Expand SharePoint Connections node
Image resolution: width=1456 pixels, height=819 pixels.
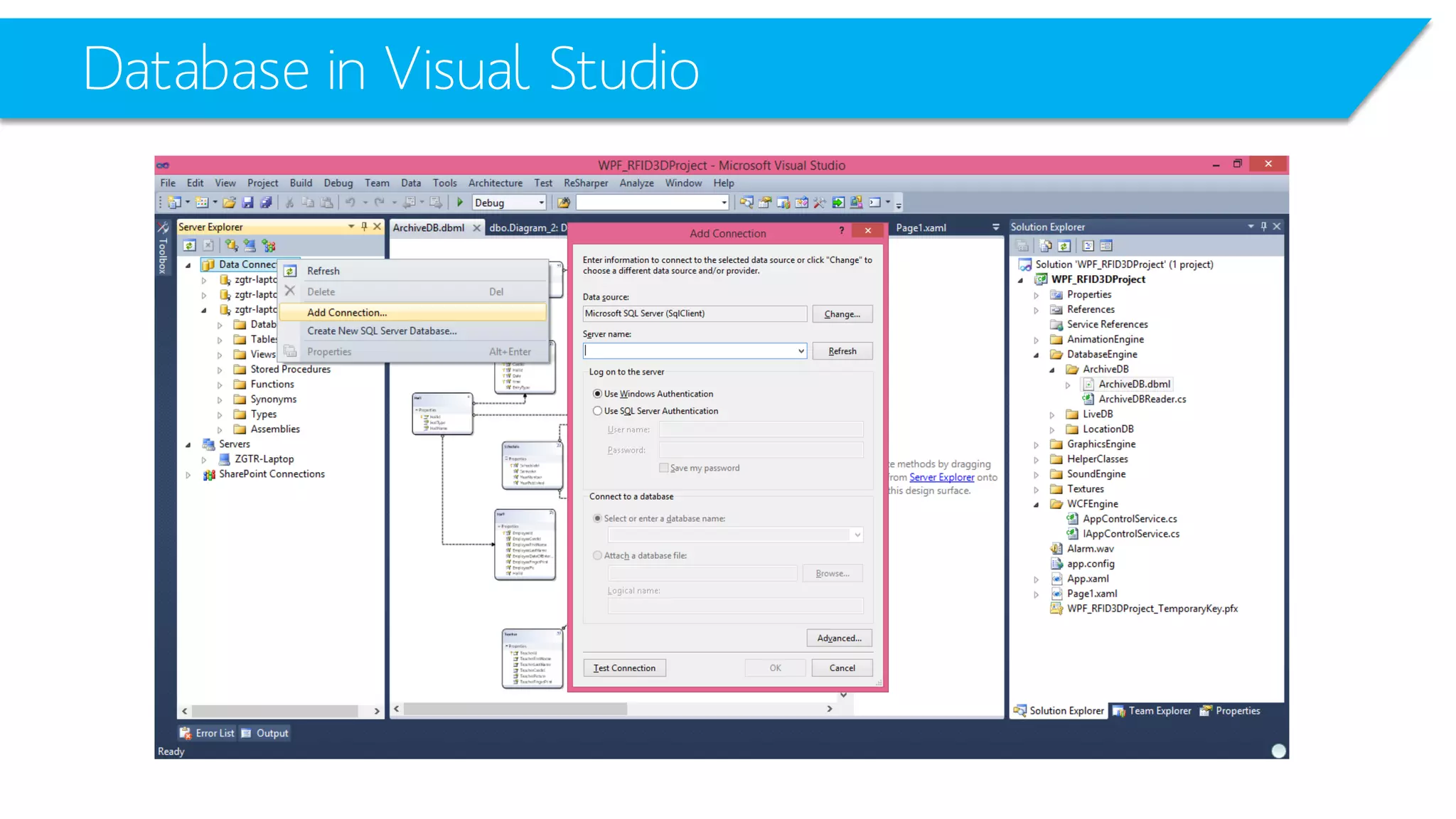pos(188,475)
